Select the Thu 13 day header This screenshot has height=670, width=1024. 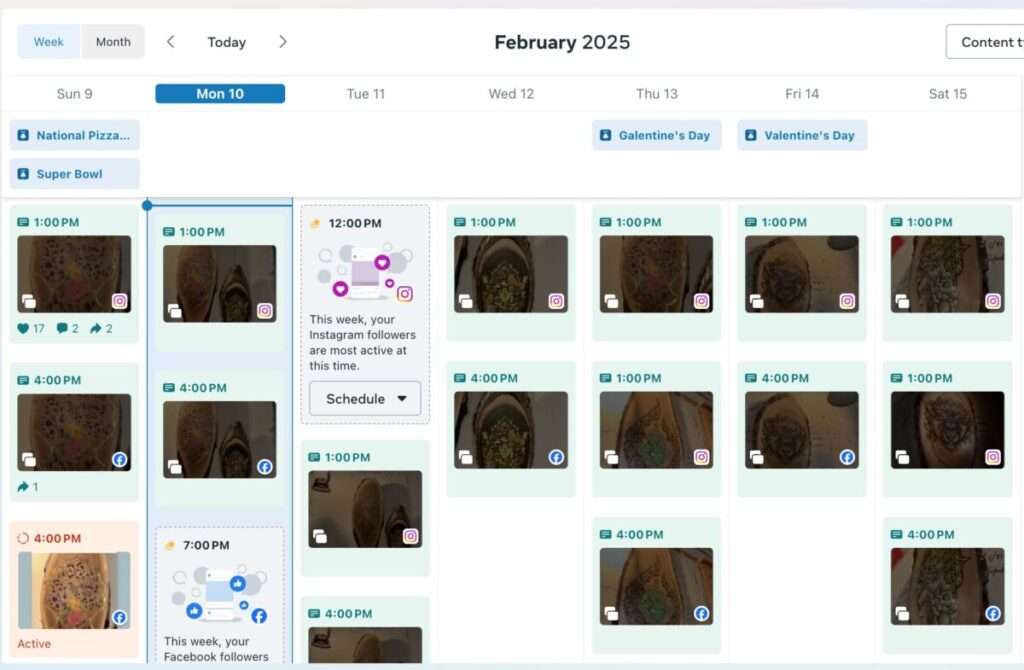pos(656,94)
